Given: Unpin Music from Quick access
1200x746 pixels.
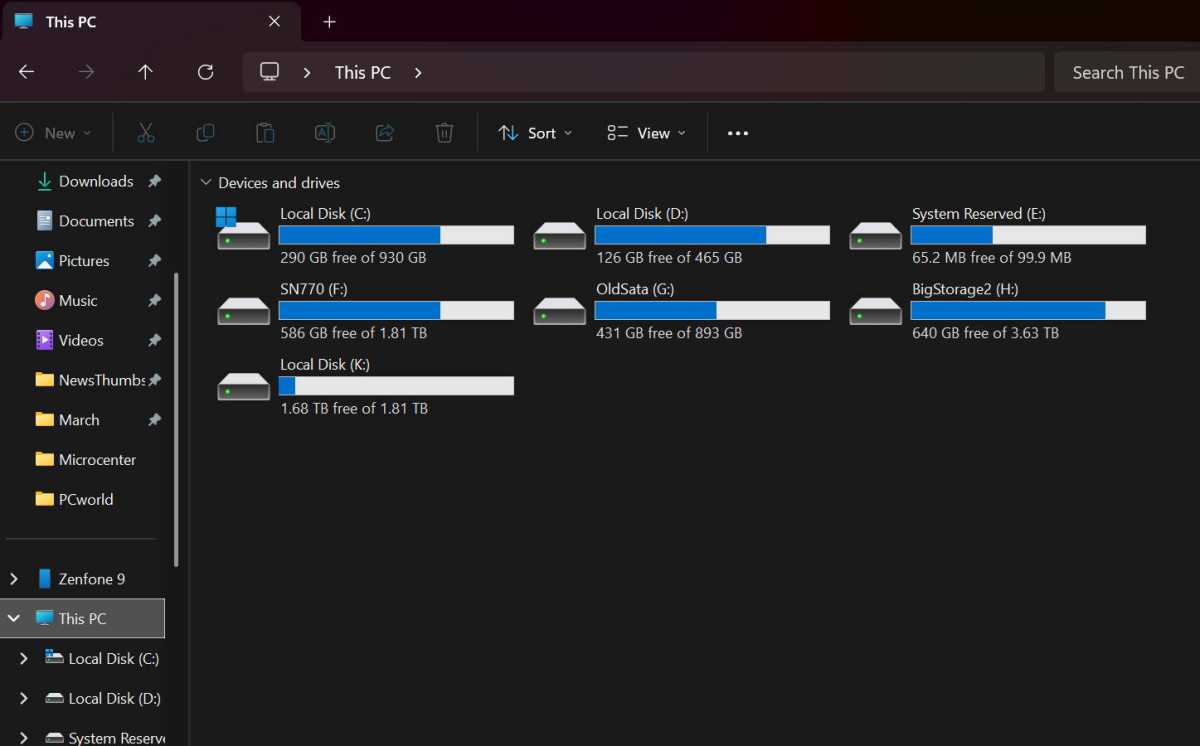Looking at the screenshot, I should tap(155, 300).
